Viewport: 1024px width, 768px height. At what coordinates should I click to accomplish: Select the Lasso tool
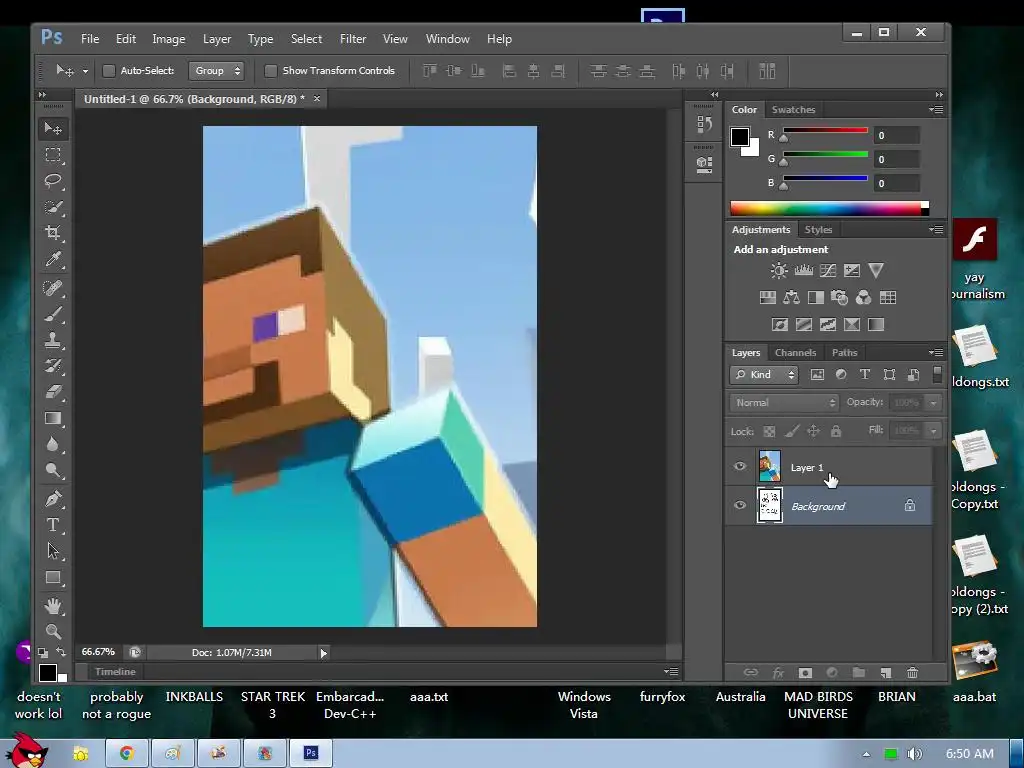[x=53, y=181]
